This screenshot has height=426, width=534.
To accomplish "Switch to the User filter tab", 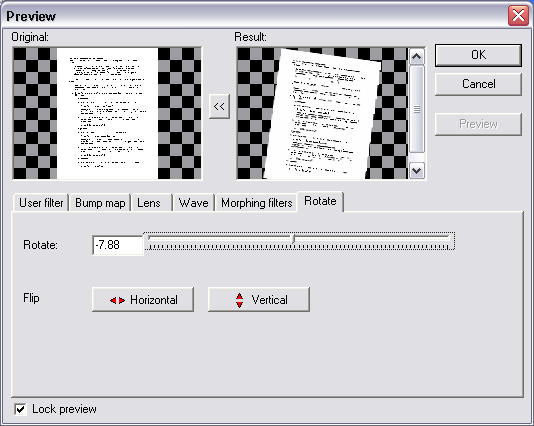I will (x=41, y=203).
